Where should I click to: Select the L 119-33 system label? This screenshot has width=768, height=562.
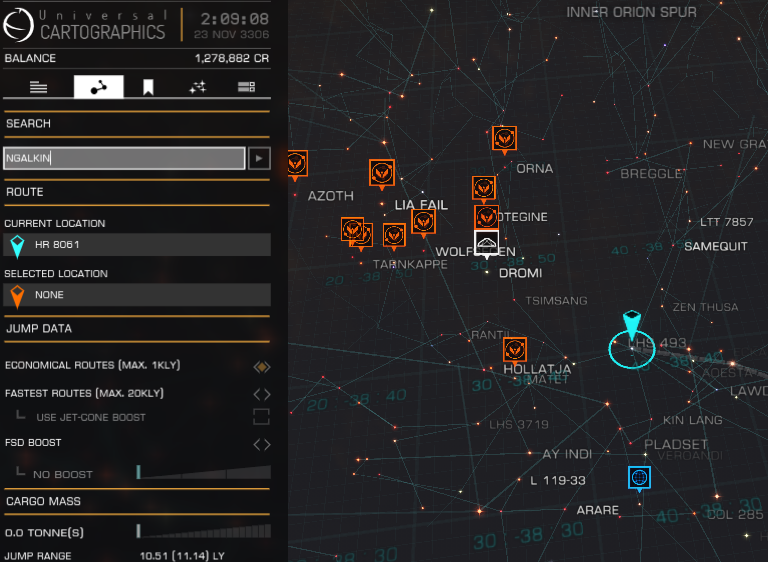(558, 481)
